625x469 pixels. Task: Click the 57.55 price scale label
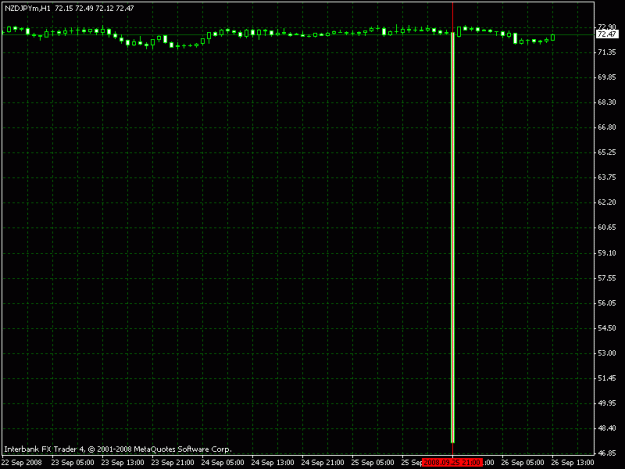(x=607, y=278)
